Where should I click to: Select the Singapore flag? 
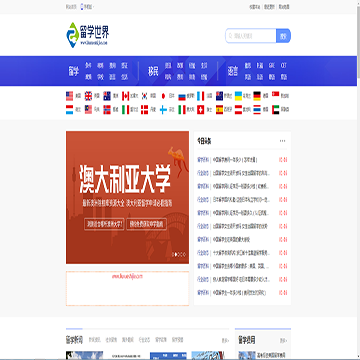pyautogui.click(x=275, y=96)
